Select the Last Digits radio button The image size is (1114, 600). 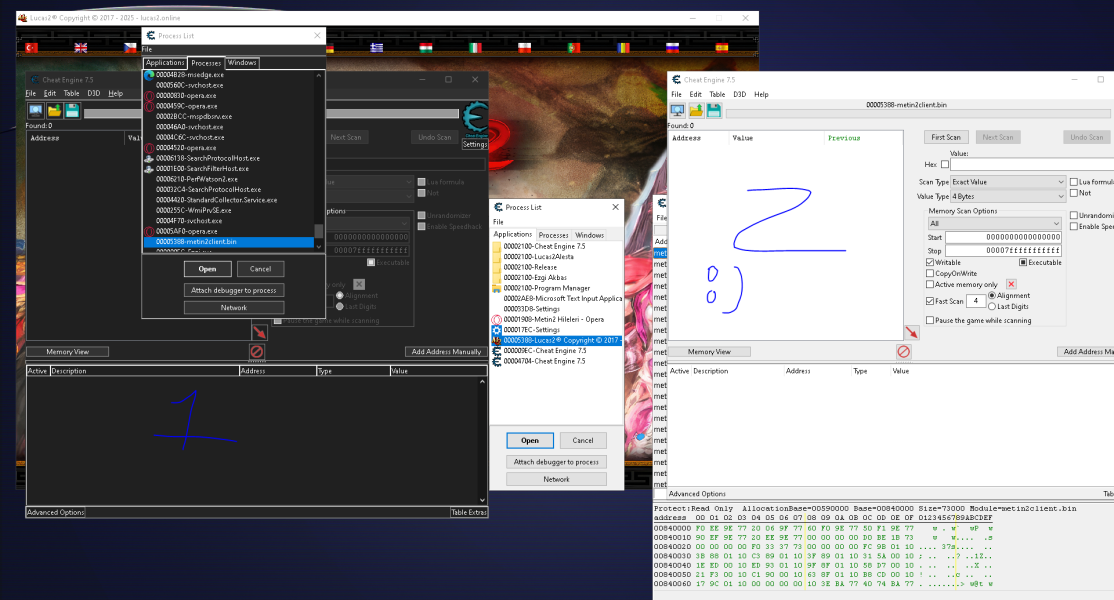point(992,306)
